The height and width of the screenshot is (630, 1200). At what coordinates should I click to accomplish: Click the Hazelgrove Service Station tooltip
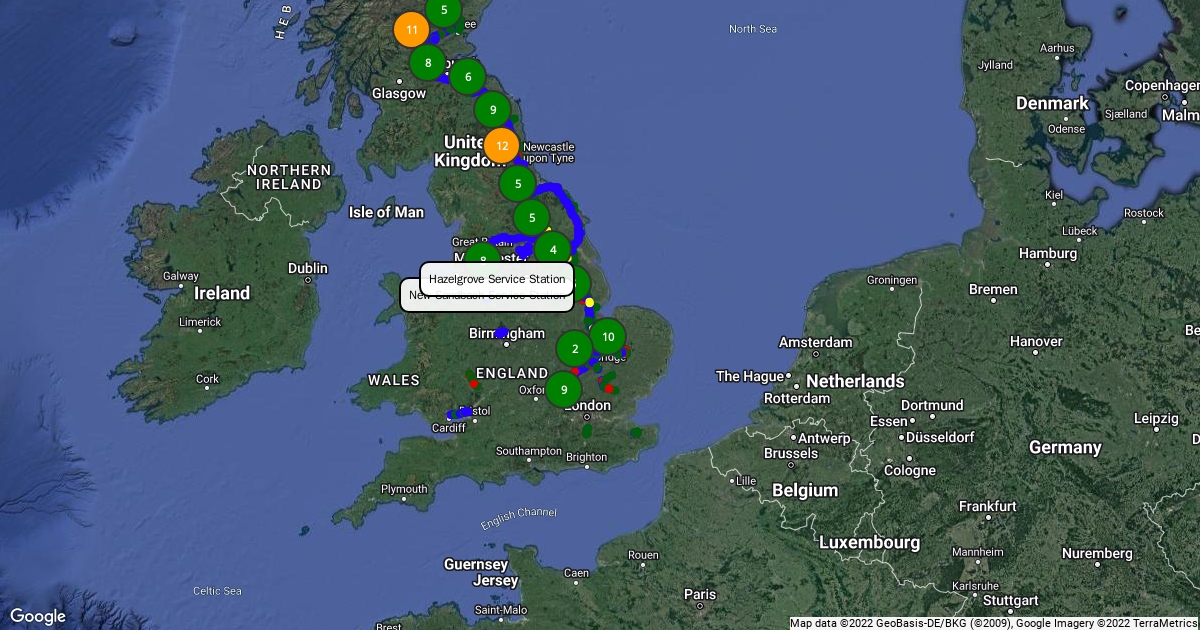click(497, 279)
